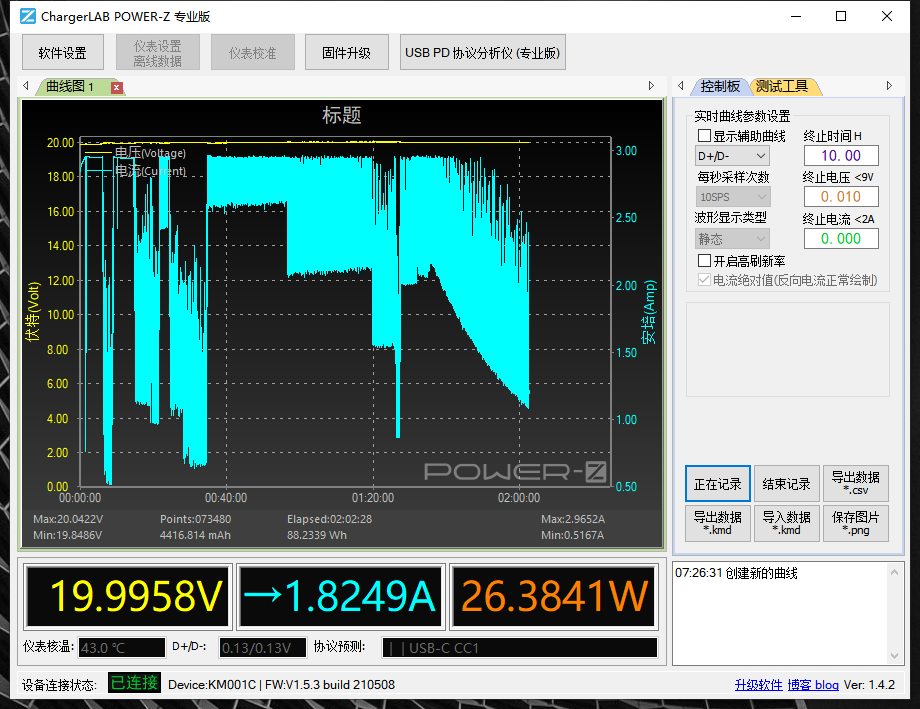
Task: Click the 终止电流 field showing 0.000
Action: pyautogui.click(x=841, y=239)
